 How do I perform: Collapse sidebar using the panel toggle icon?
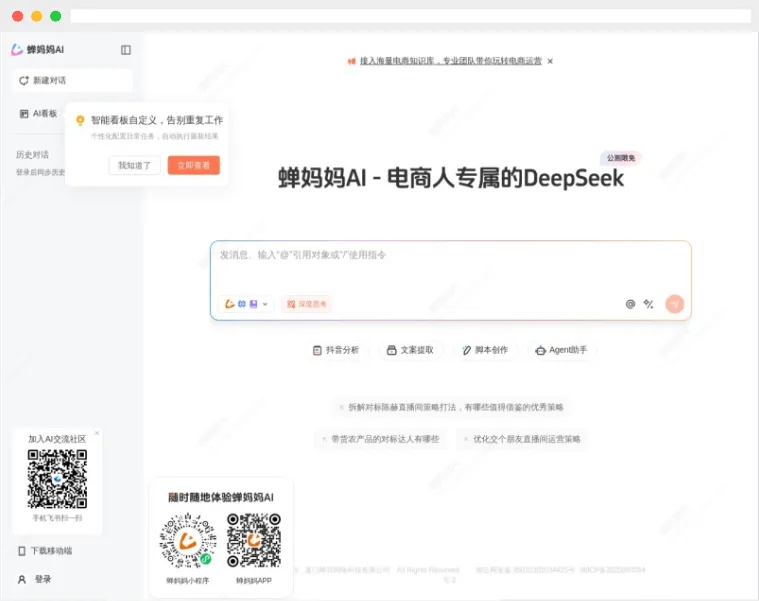coord(126,50)
